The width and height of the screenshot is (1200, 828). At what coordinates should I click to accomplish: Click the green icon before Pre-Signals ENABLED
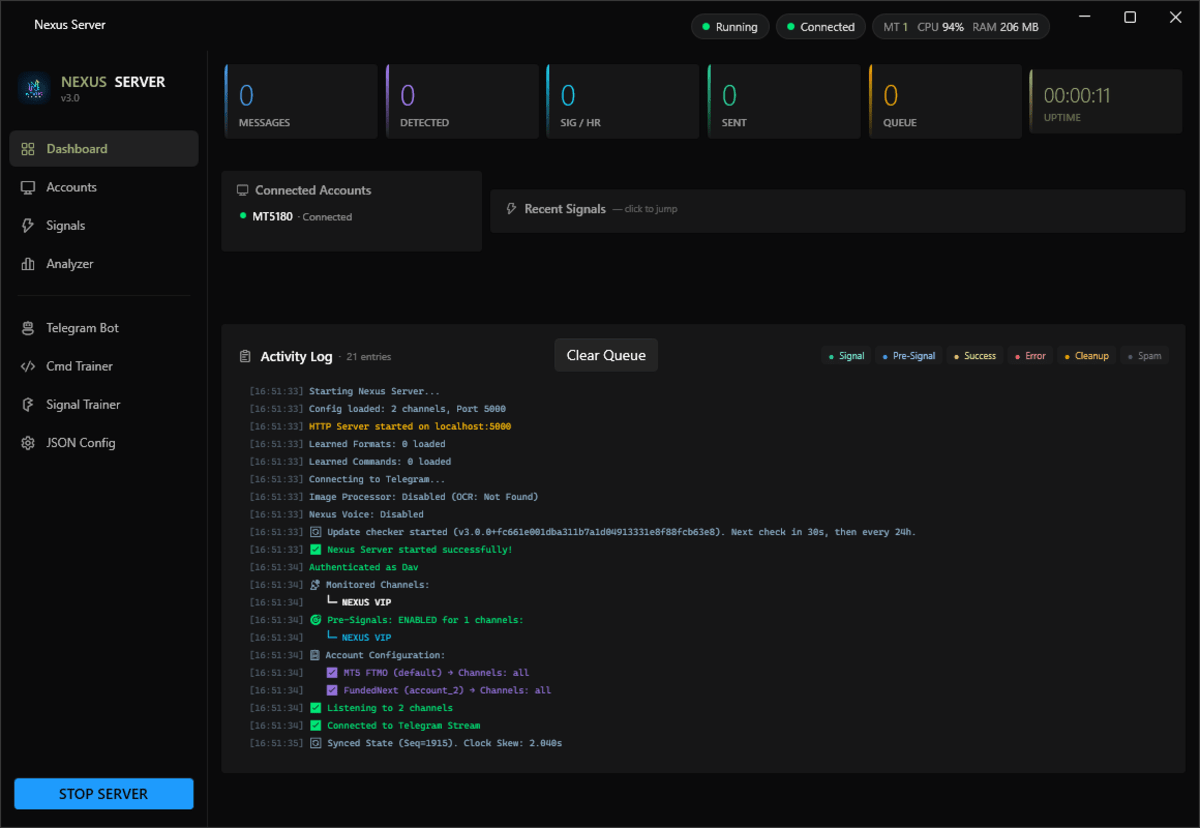point(315,620)
